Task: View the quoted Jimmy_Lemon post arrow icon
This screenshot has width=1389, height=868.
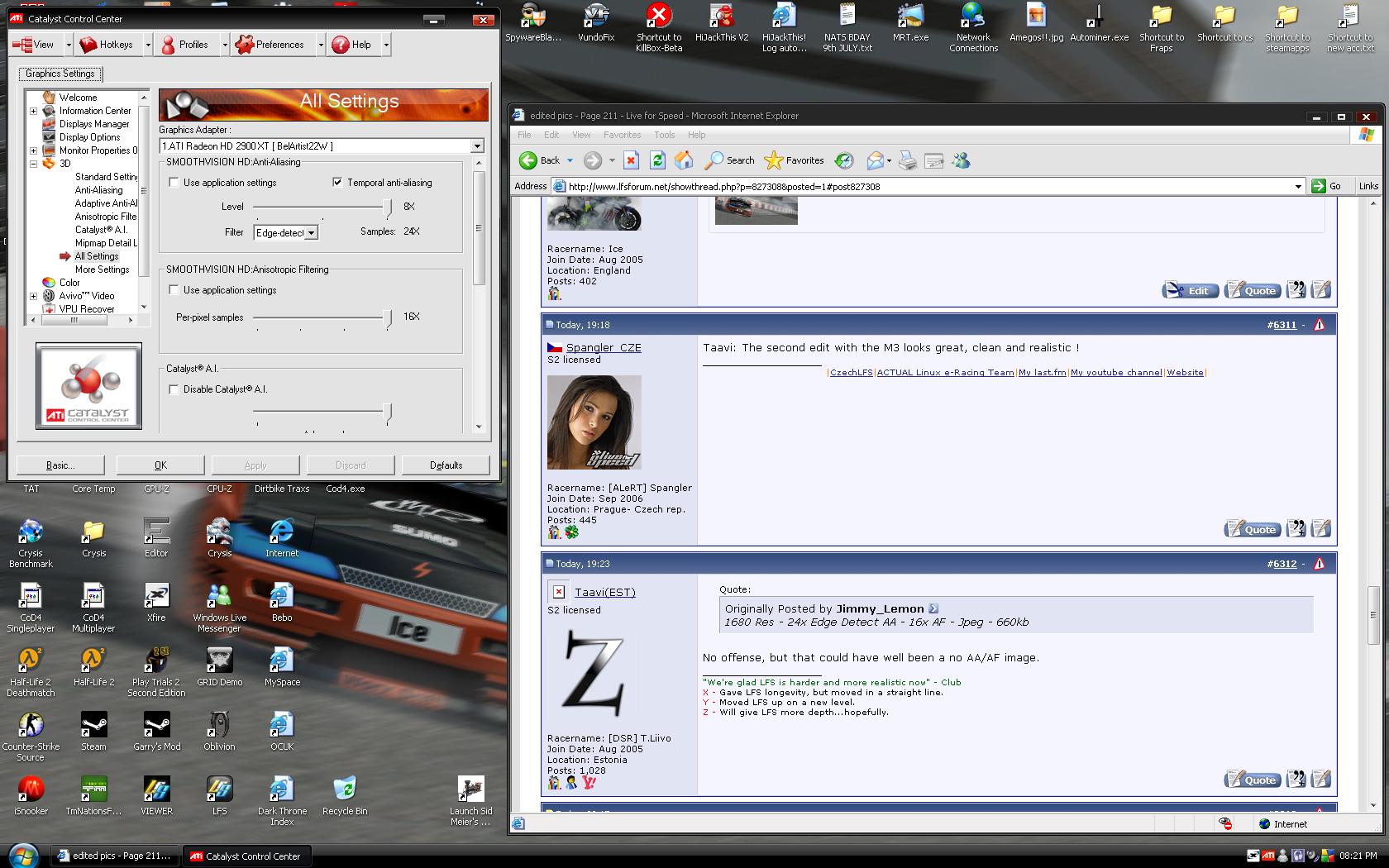Action: pos(933,608)
